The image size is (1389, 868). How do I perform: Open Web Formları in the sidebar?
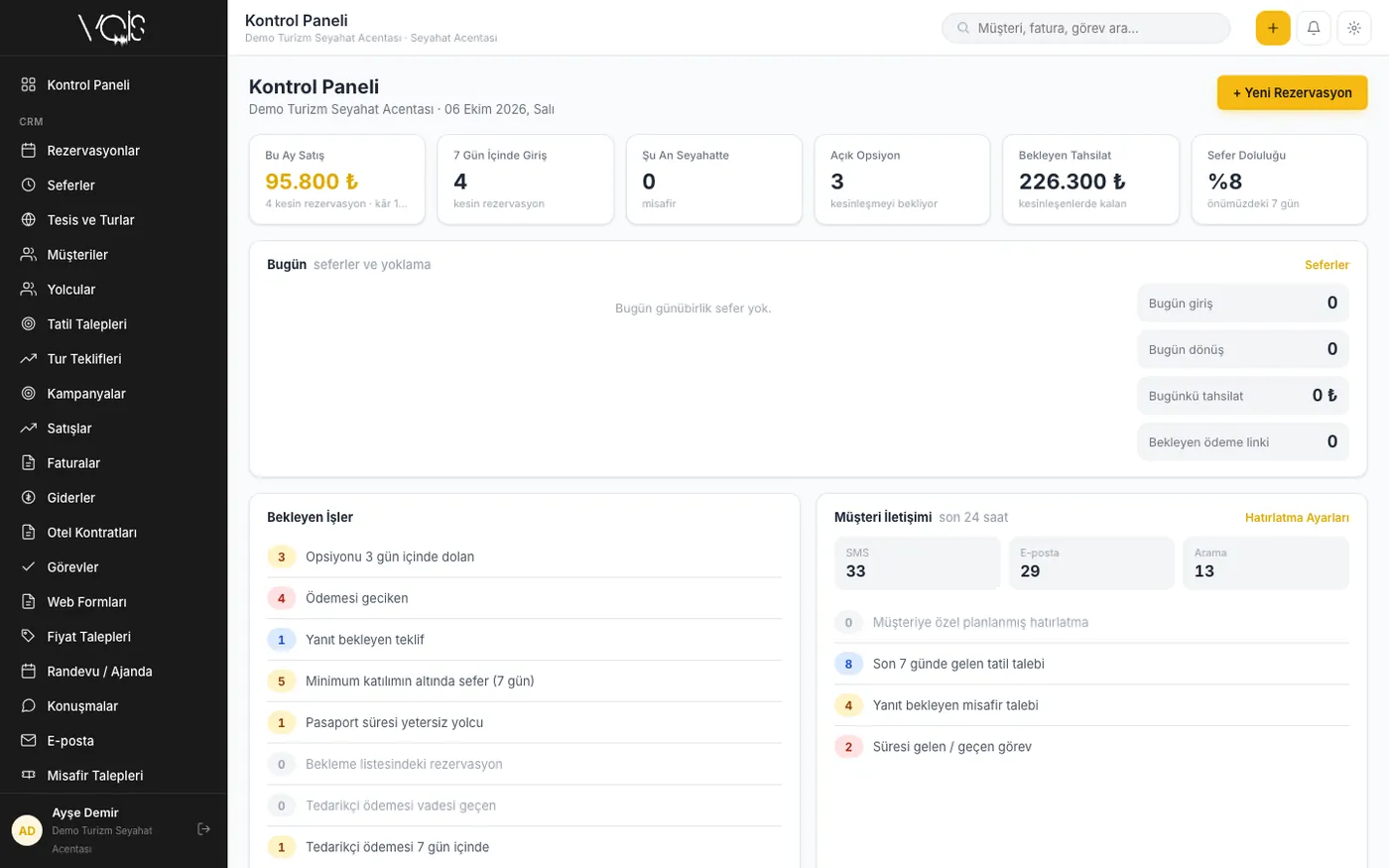click(x=114, y=602)
